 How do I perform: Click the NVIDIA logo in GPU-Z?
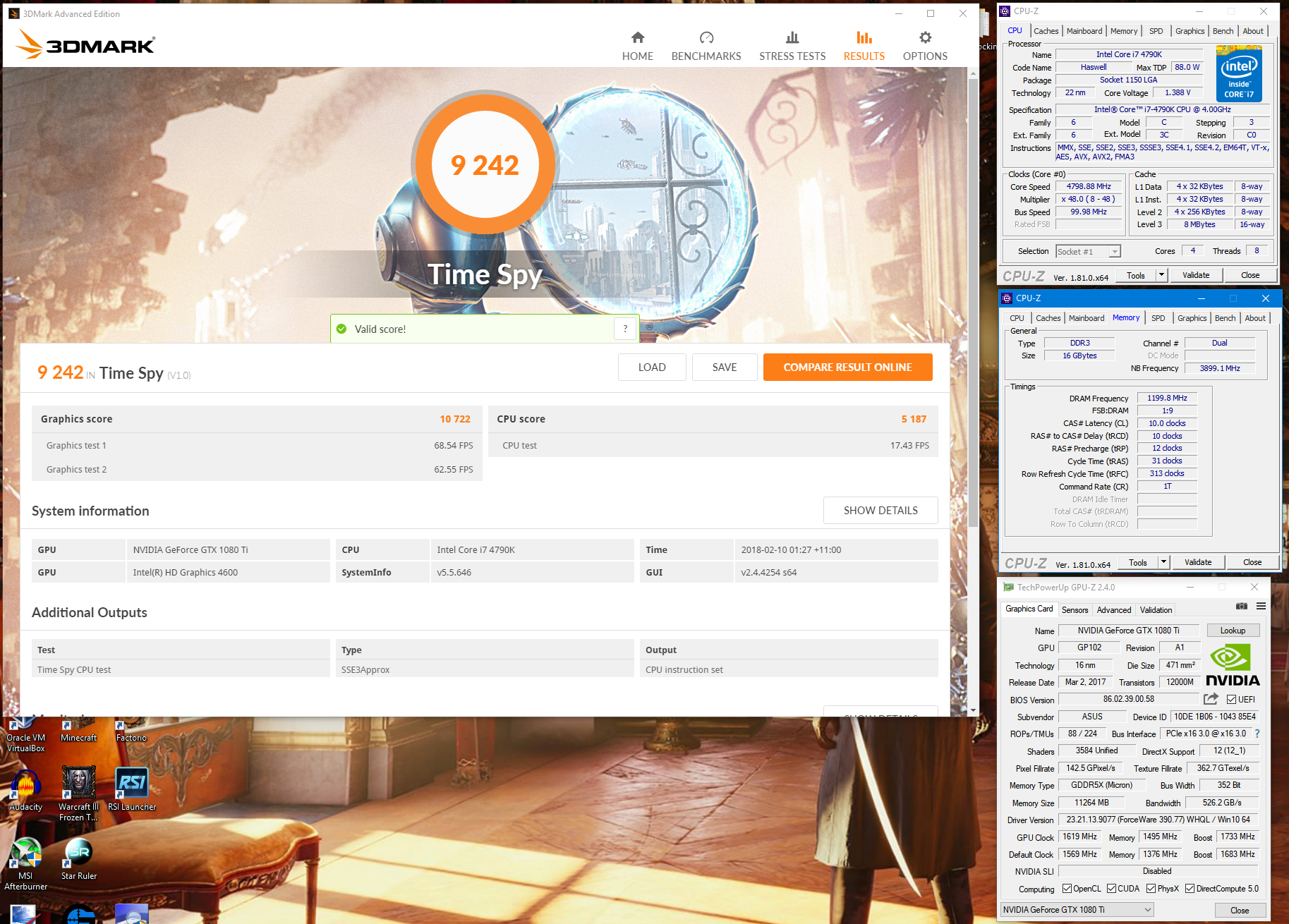coord(1232,665)
